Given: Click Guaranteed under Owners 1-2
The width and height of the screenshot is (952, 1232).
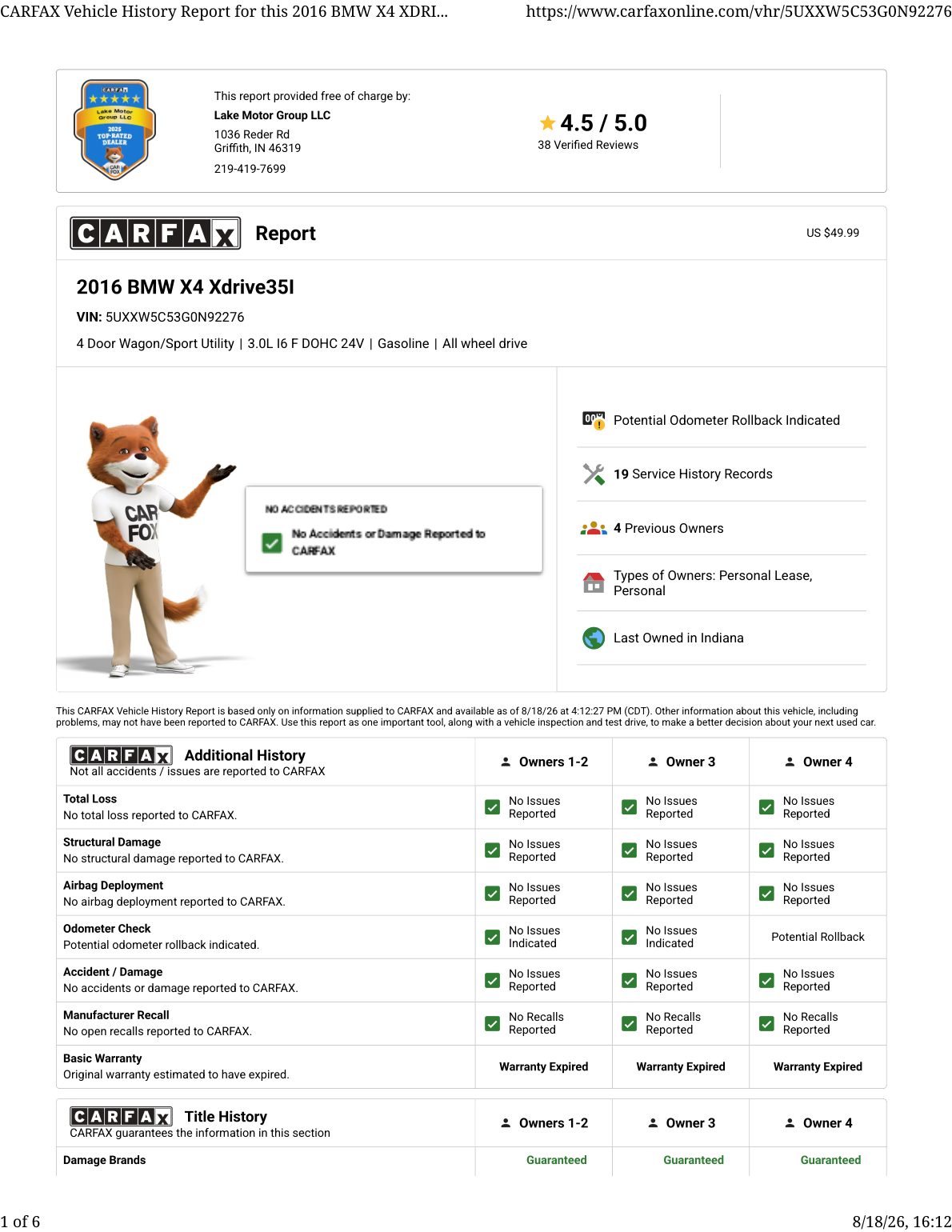Looking at the screenshot, I should pyautogui.click(x=556, y=1160).
